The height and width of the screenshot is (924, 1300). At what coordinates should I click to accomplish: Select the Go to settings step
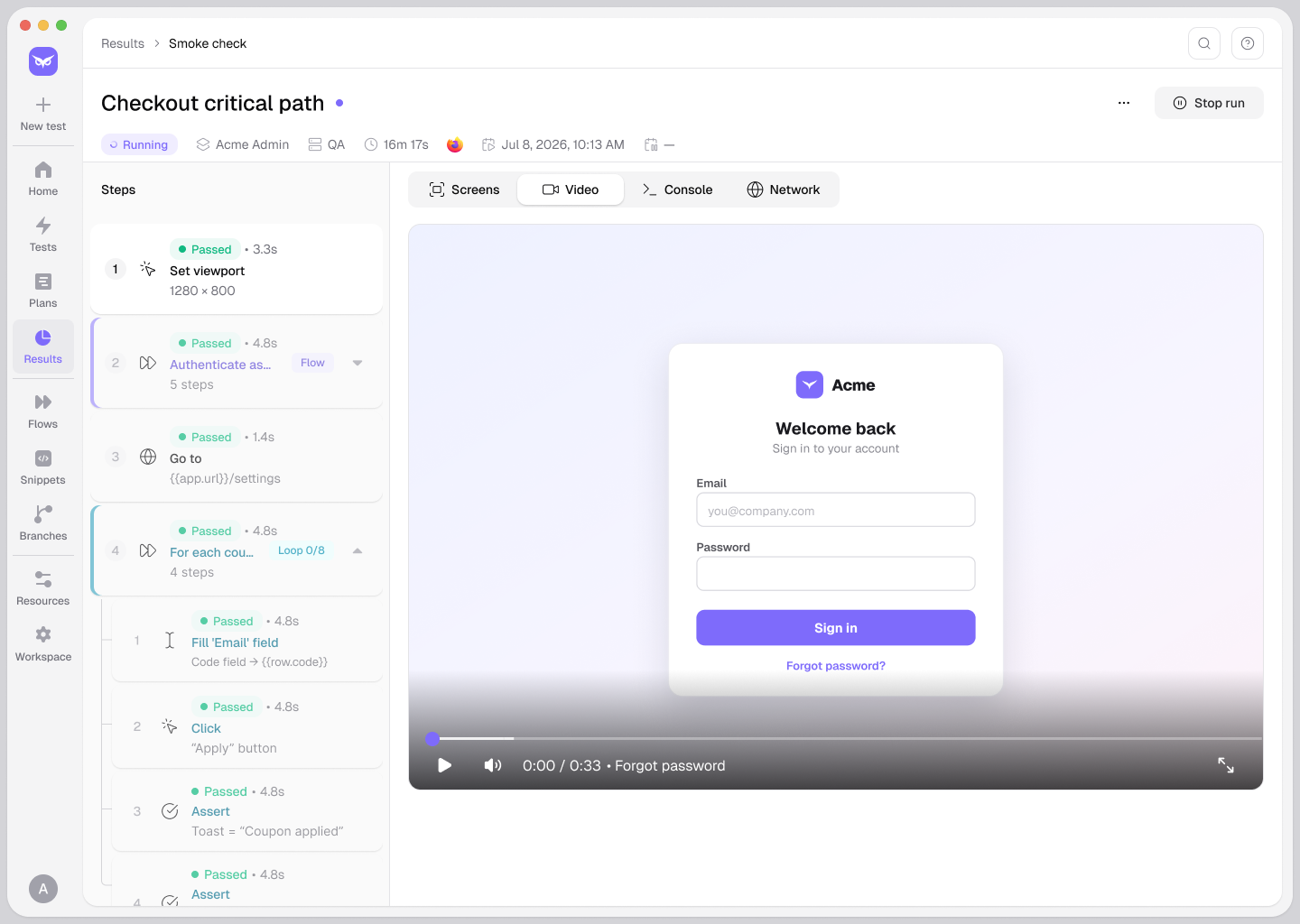(x=237, y=457)
